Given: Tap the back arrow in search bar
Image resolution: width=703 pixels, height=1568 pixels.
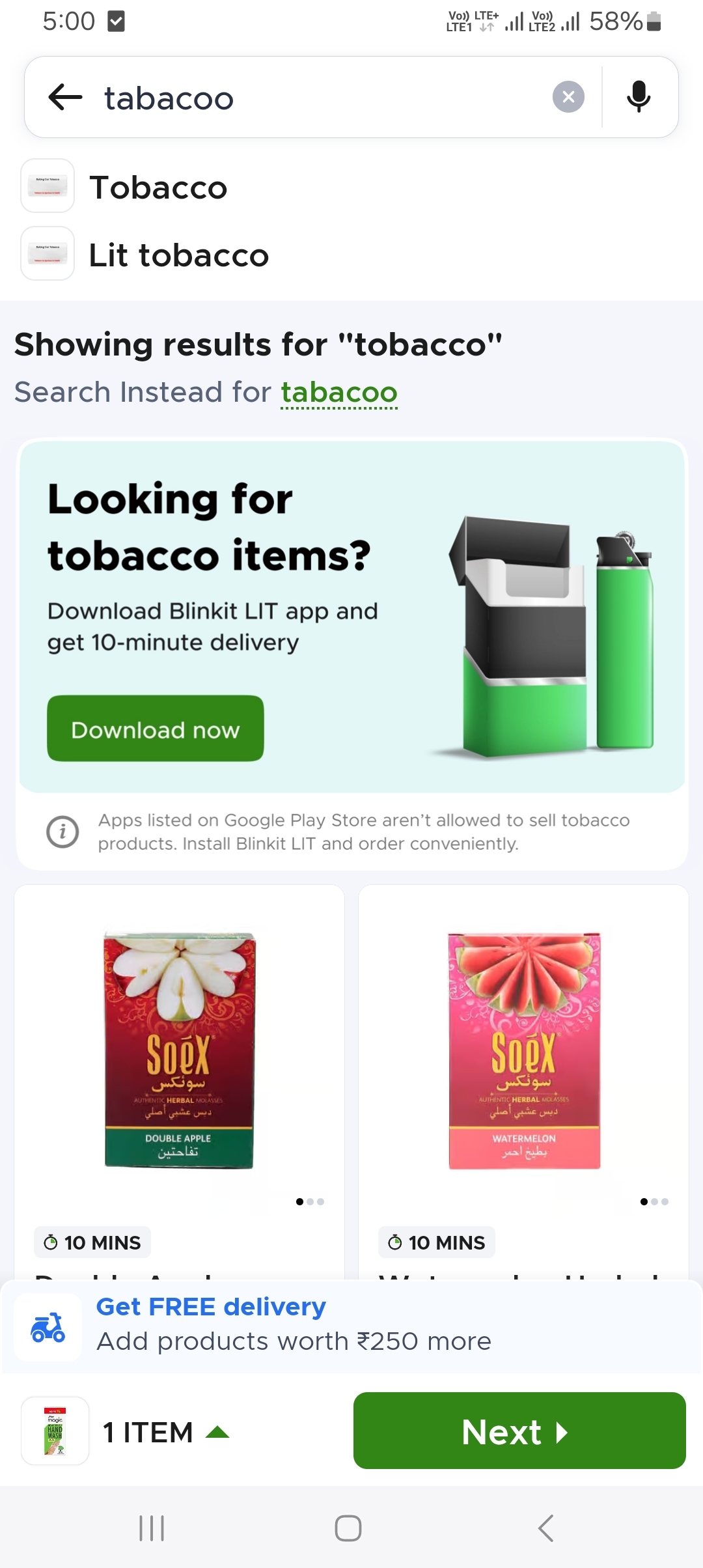Looking at the screenshot, I should (x=65, y=98).
